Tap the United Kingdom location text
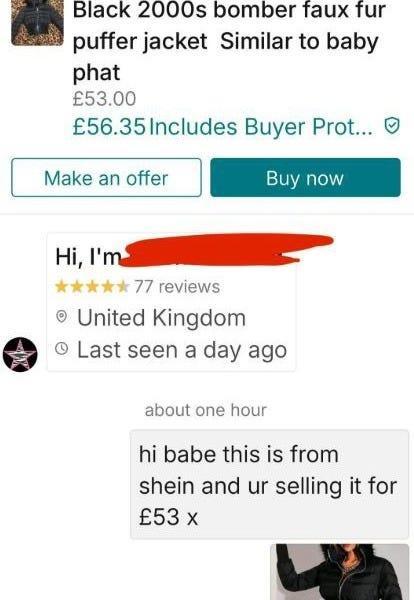 pos(161,318)
